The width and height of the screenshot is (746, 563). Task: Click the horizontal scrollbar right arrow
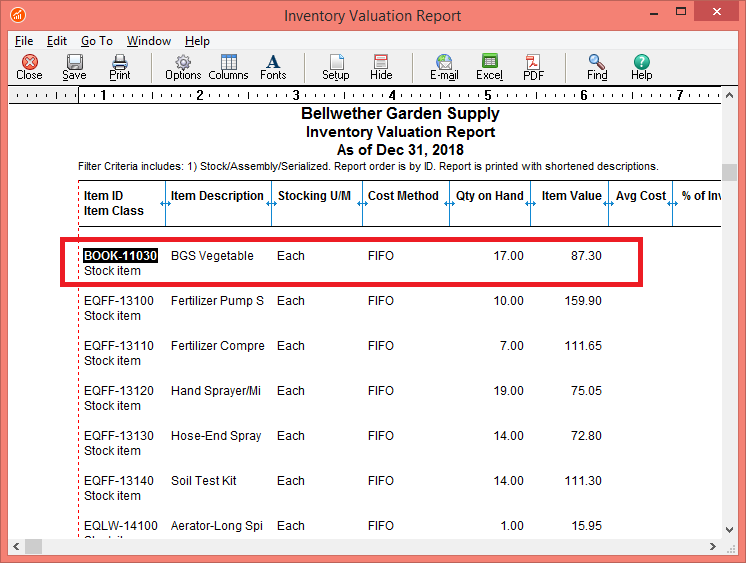[713, 546]
